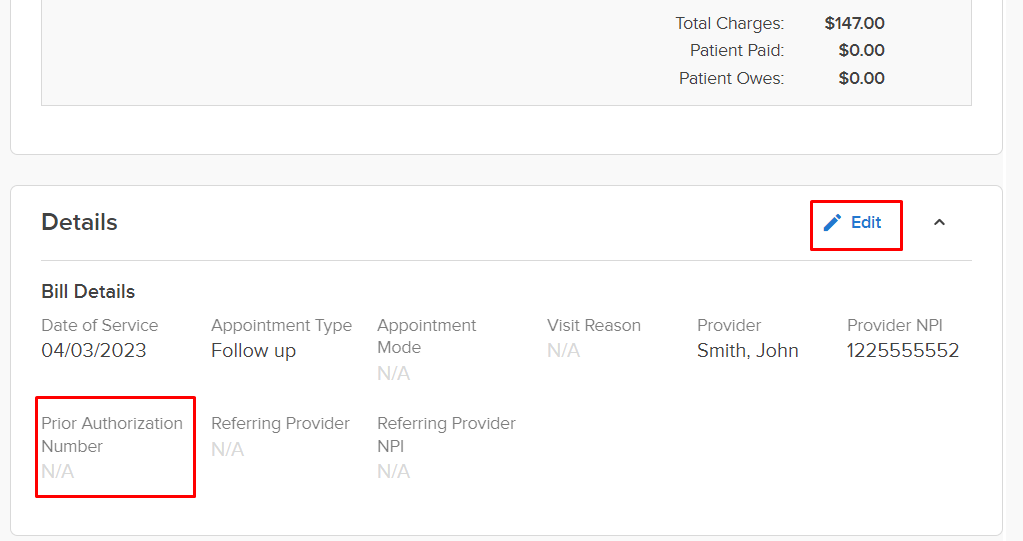This screenshot has width=1023, height=541.
Task: Click the Total Charges label
Action: 729,23
